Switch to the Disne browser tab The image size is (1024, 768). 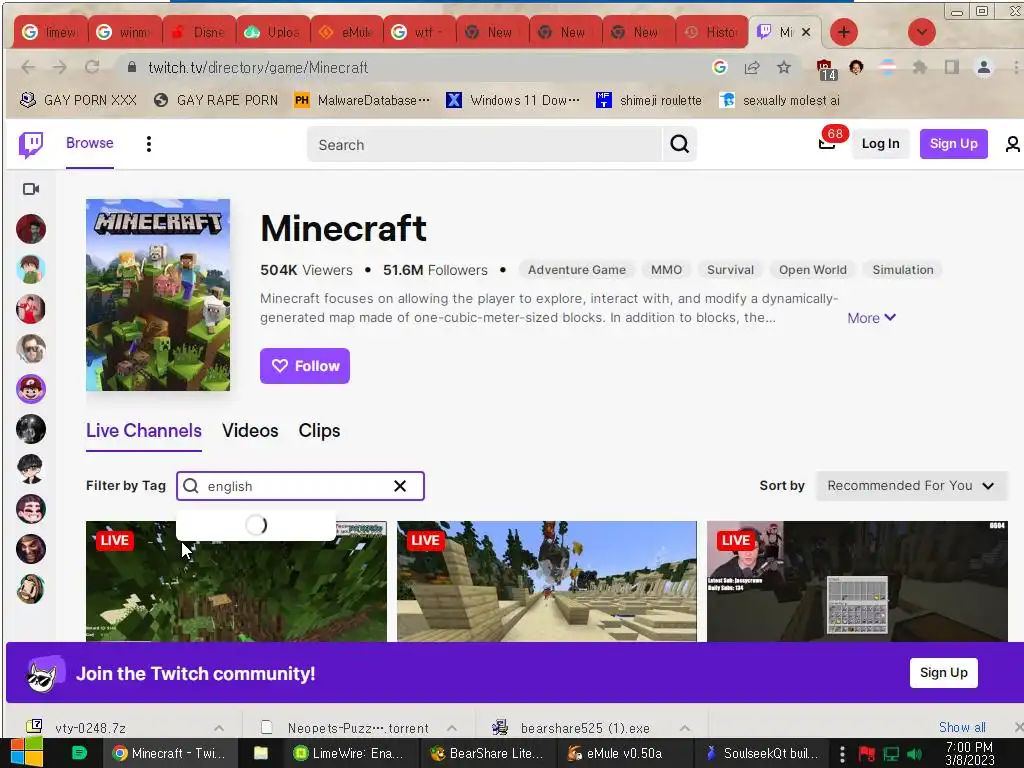(x=199, y=32)
